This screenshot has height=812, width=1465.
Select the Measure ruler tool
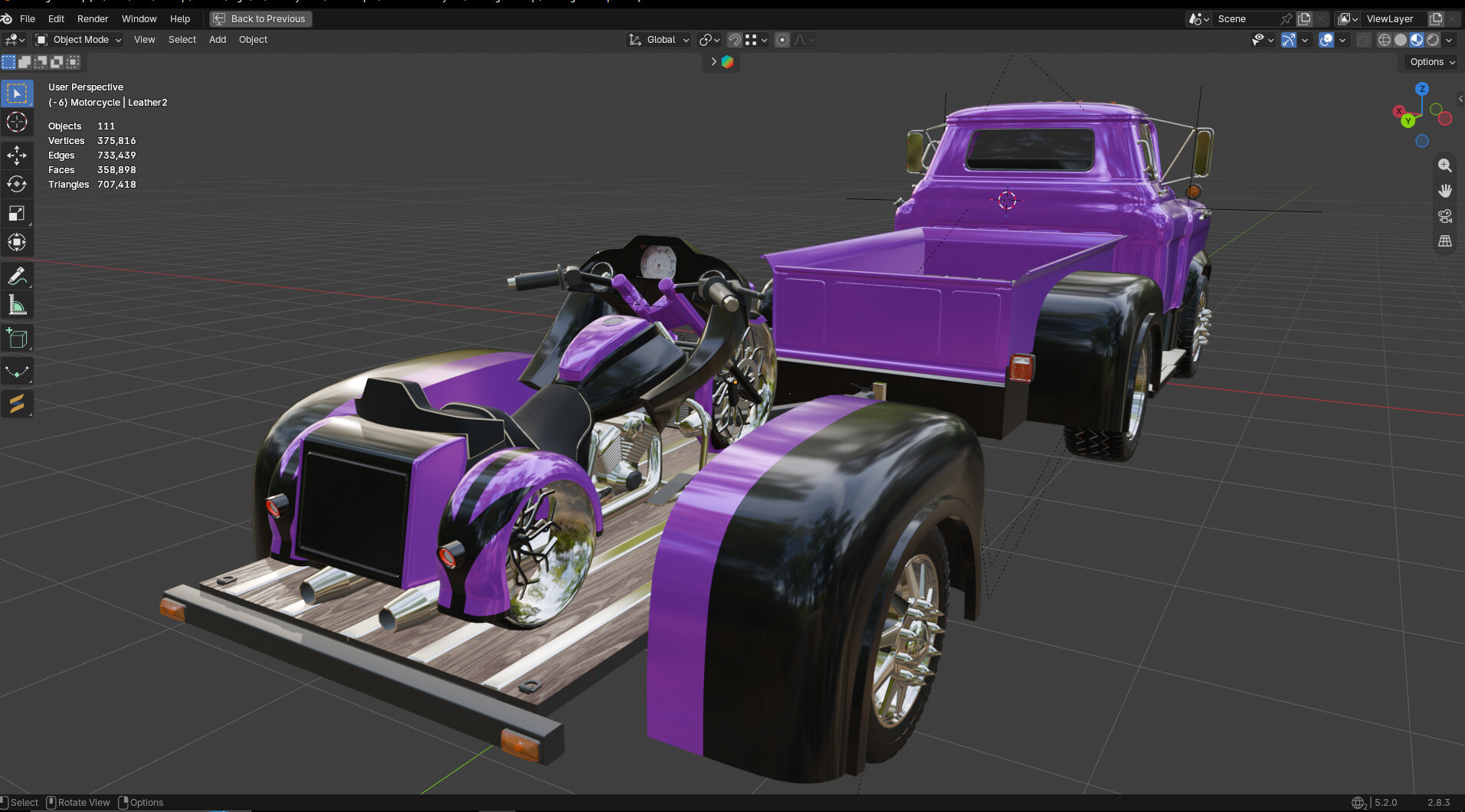[x=17, y=306]
